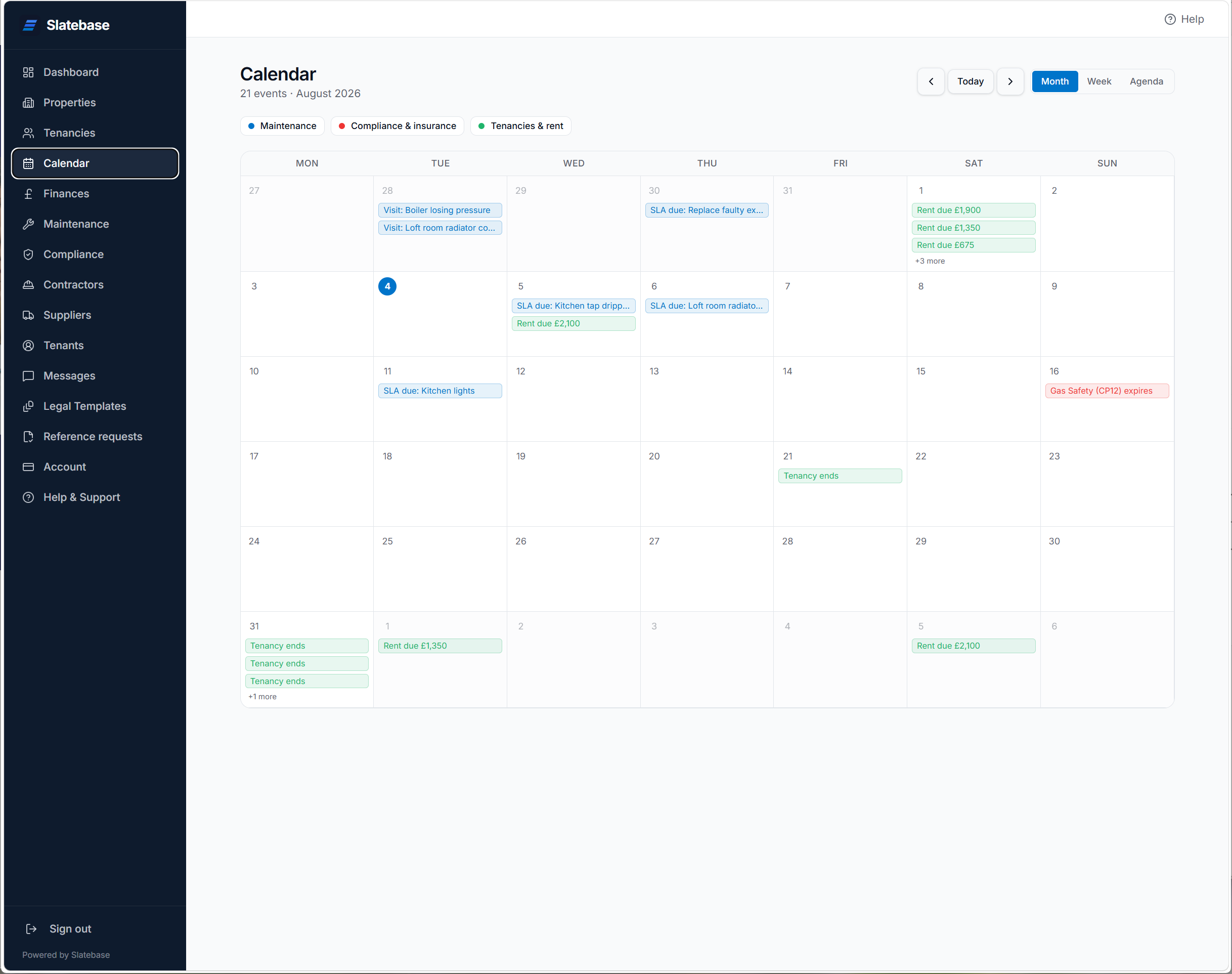Open 'SLA due: Loft room radiato...' event
This screenshot has height=974, width=1232.
pyautogui.click(x=707, y=306)
